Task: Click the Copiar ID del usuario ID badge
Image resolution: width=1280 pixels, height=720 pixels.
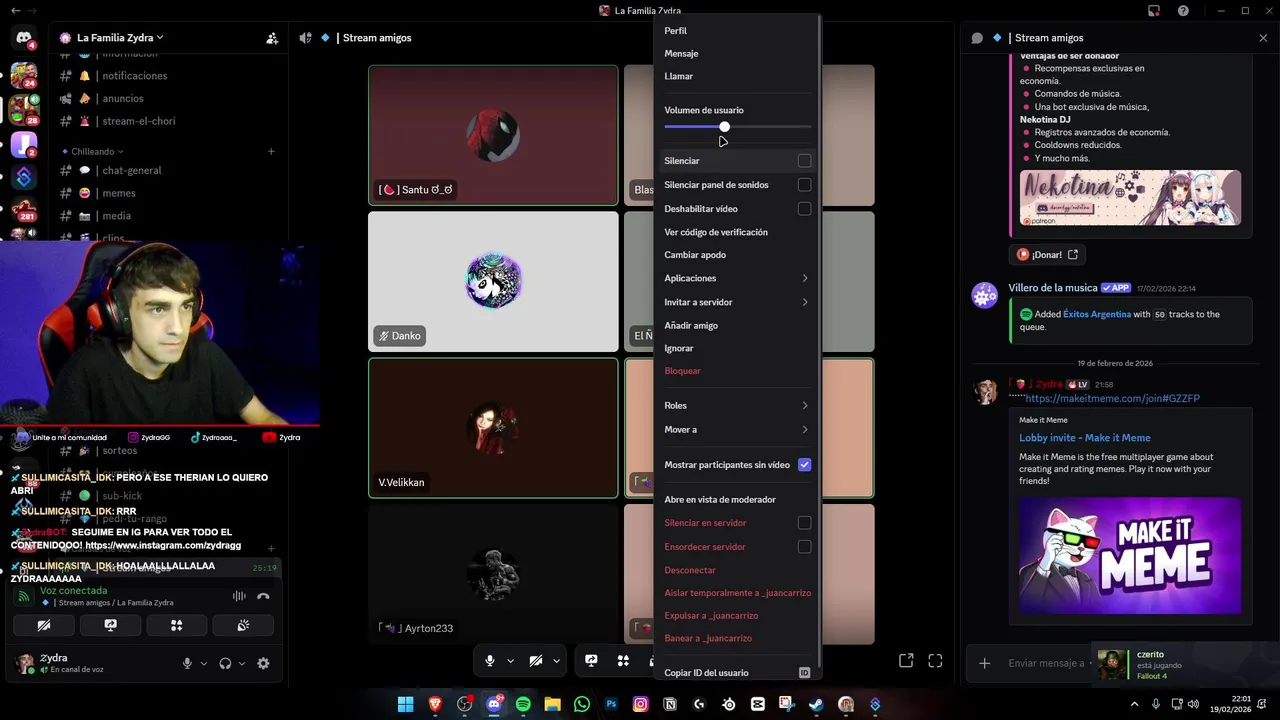Action: (804, 673)
